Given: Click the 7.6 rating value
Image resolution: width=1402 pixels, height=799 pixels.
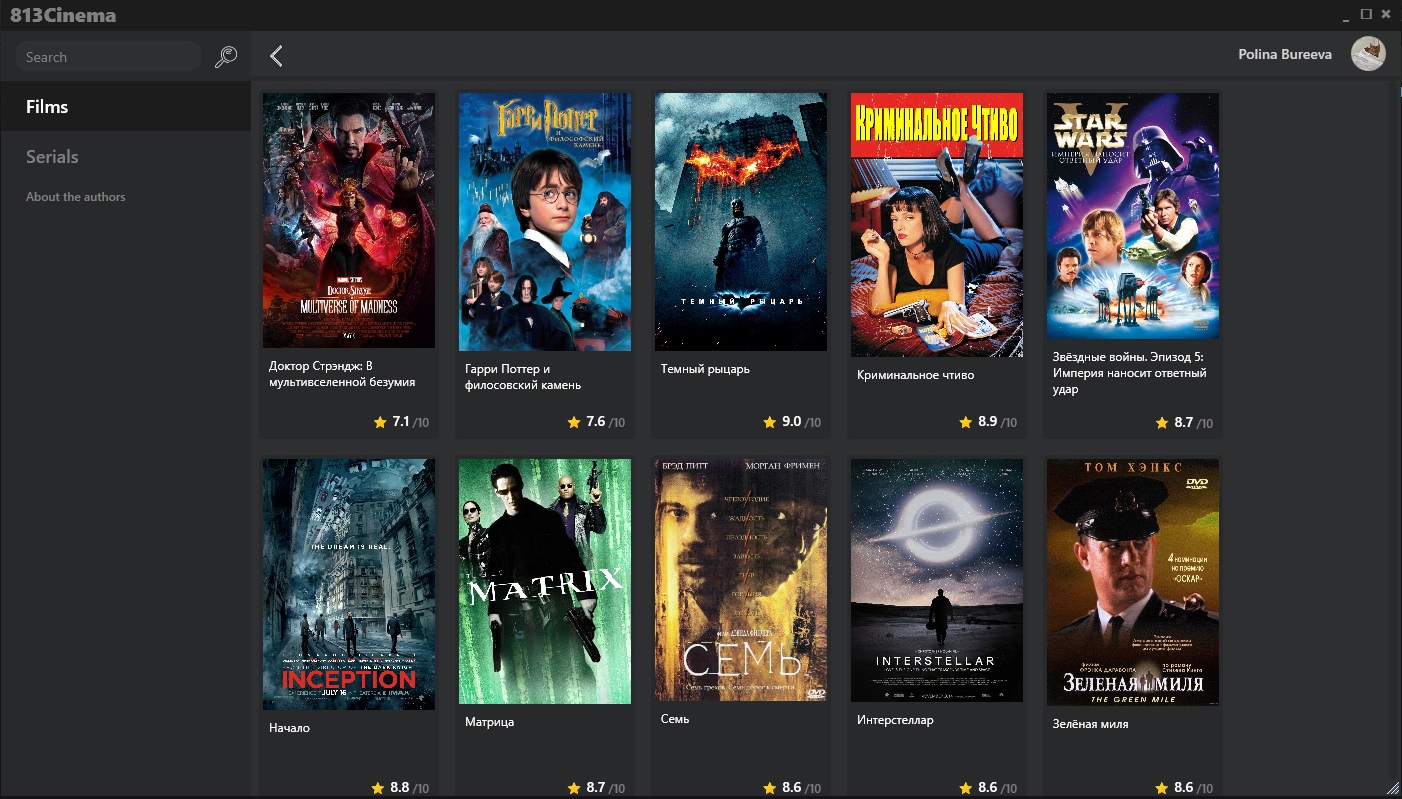Looking at the screenshot, I should tap(595, 422).
